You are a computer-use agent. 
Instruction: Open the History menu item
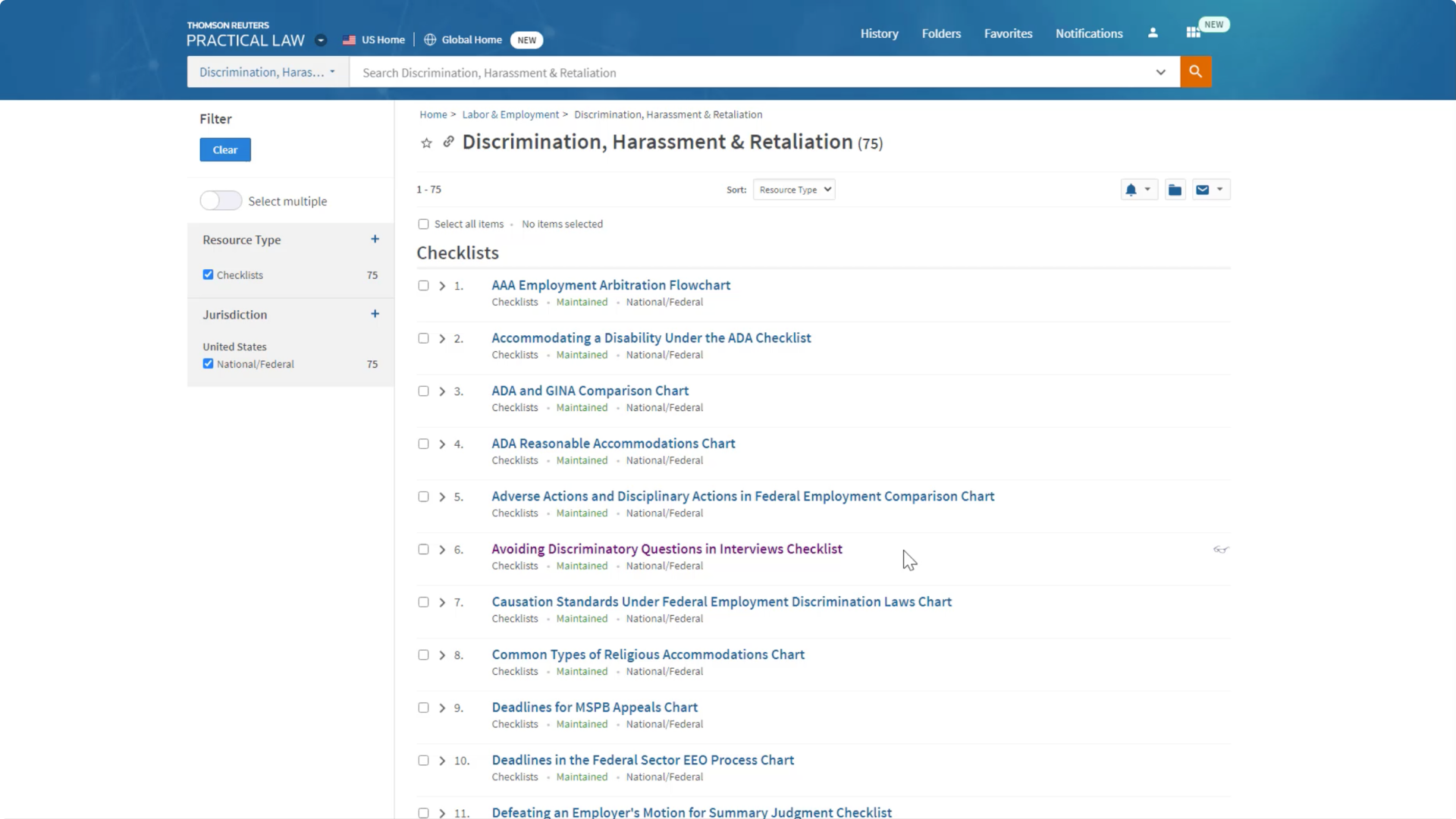[879, 33]
